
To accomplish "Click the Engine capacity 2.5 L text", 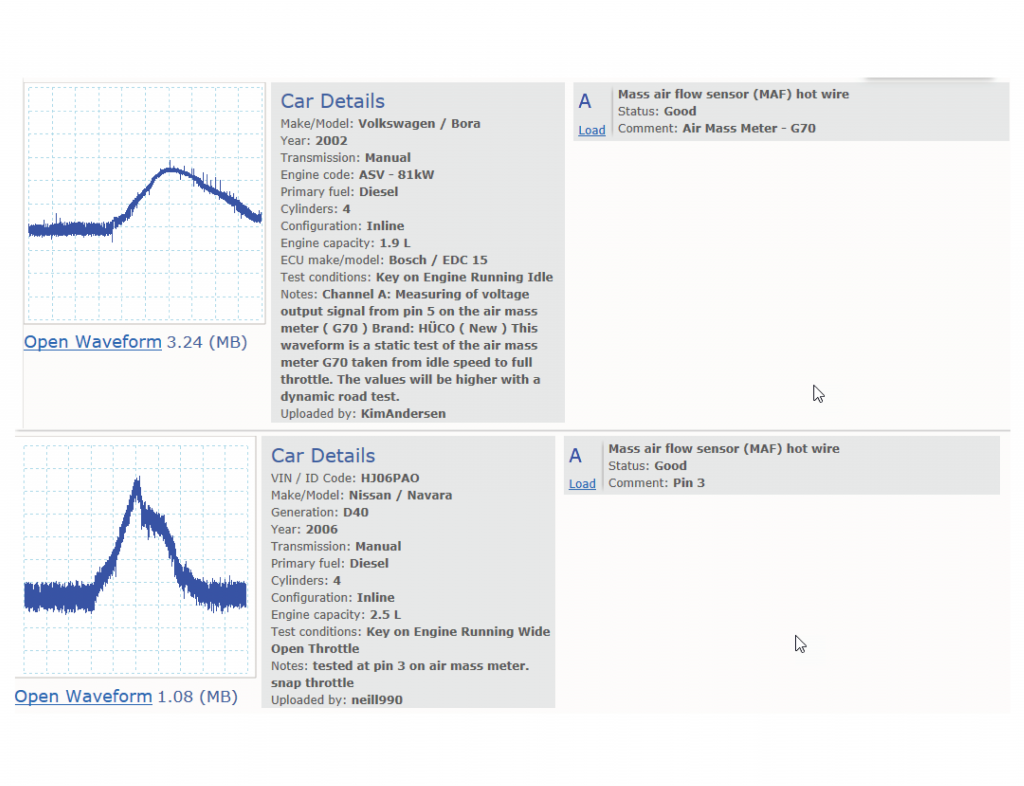I will point(336,614).
